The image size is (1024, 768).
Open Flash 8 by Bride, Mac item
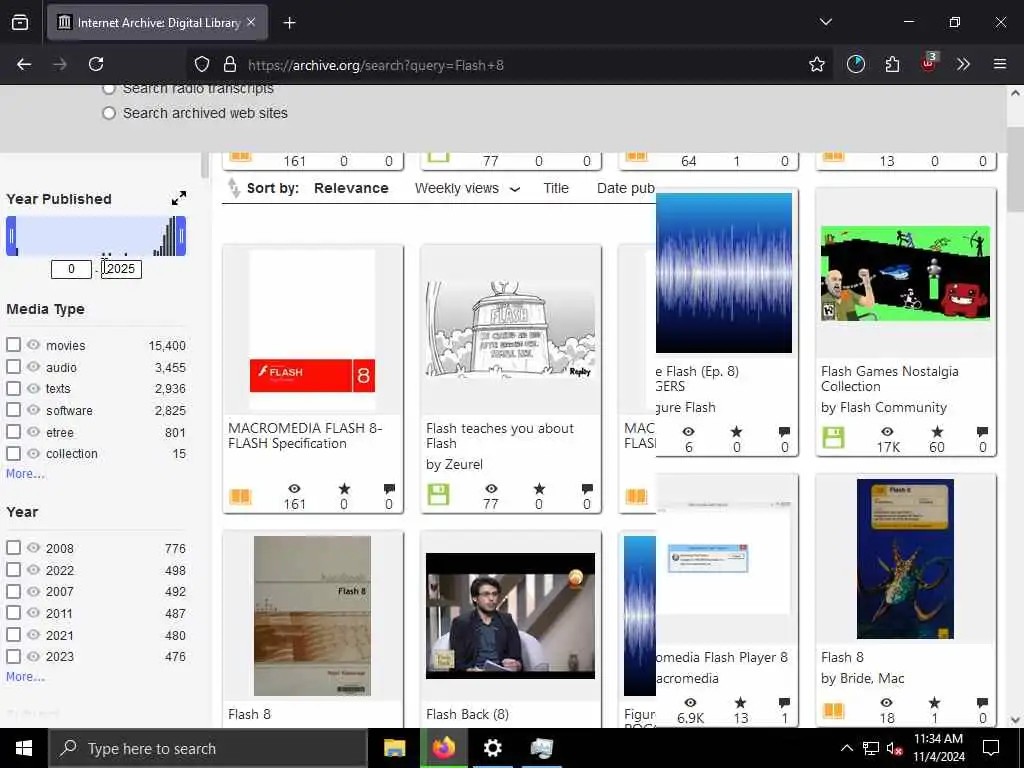(x=842, y=657)
